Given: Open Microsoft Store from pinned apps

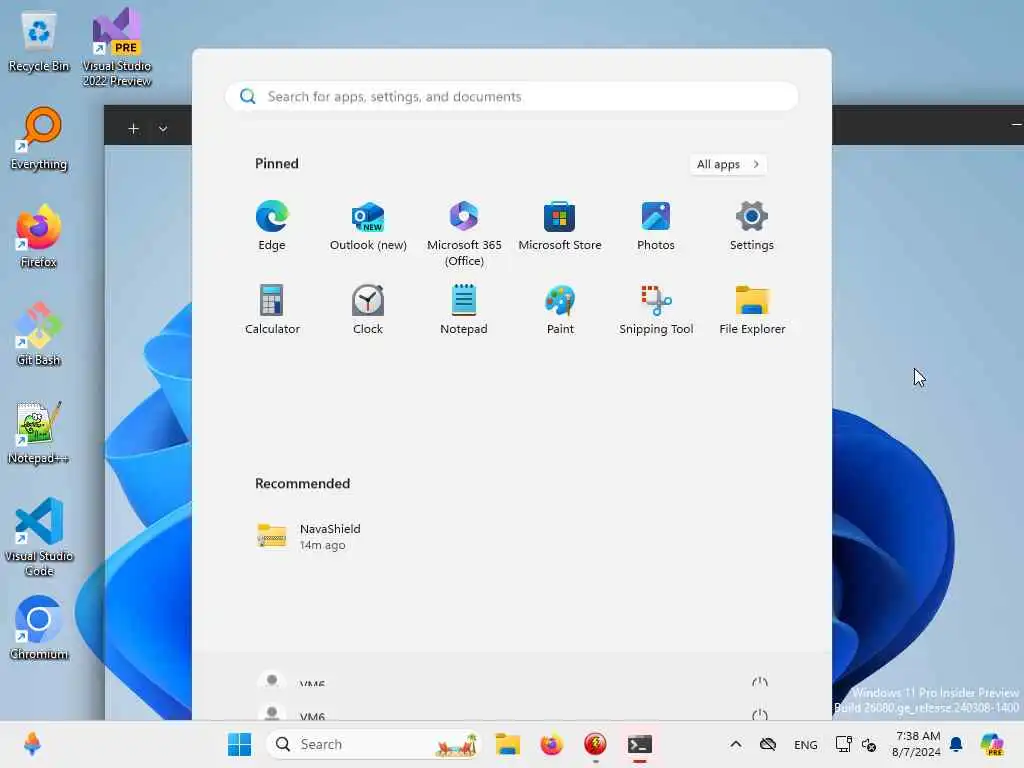Looking at the screenshot, I should pyautogui.click(x=560, y=225).
